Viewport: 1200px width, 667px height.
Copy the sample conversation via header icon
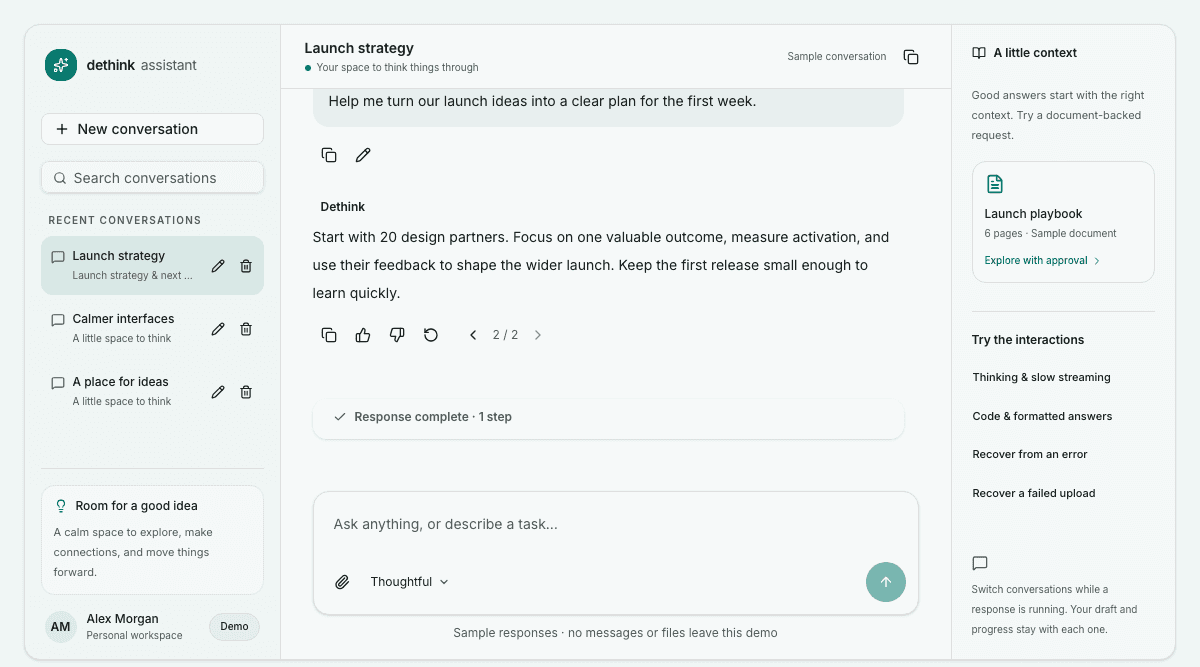(911, 57)
